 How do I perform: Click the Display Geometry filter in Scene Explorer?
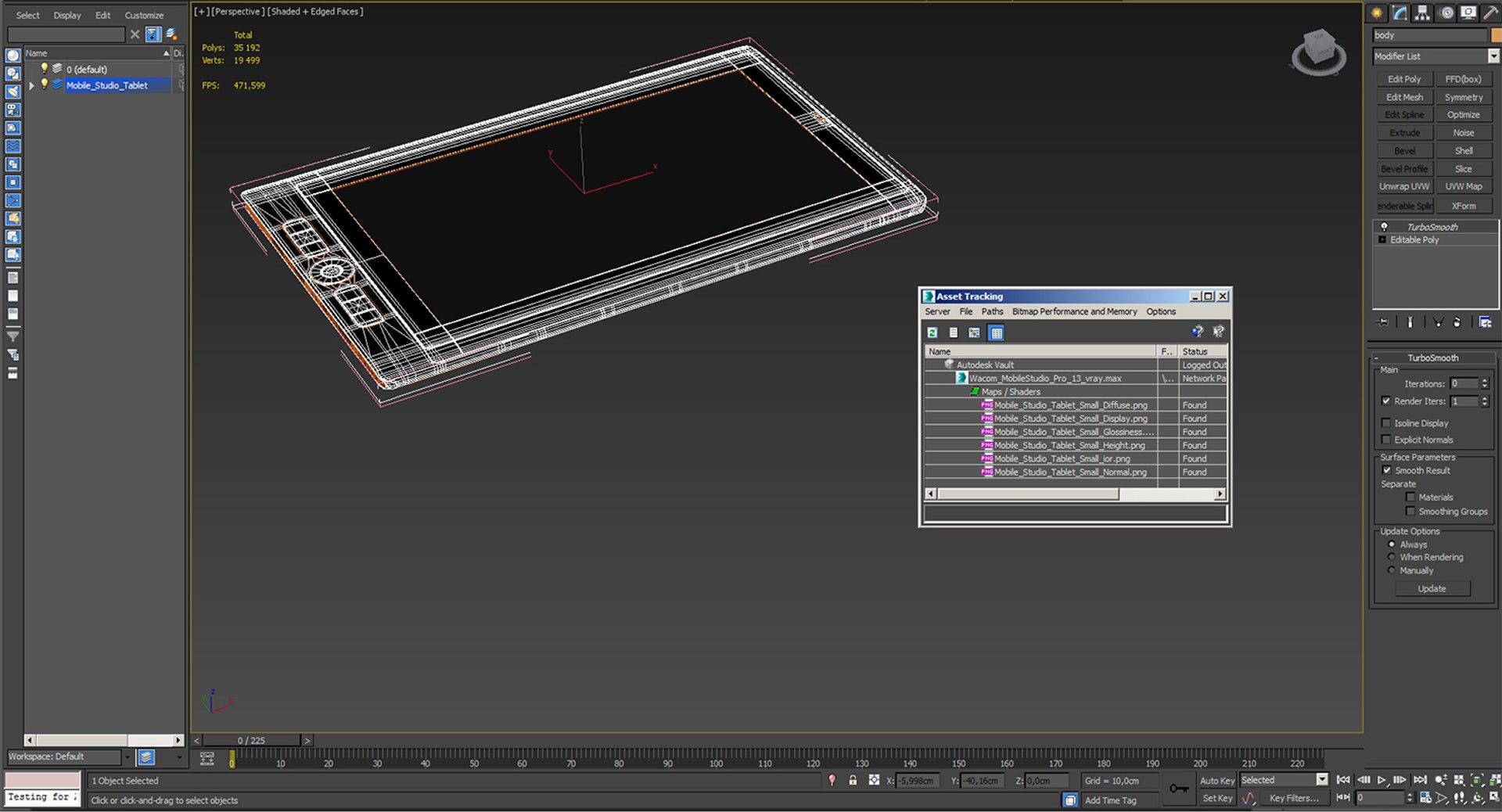[x=13, y=56]
